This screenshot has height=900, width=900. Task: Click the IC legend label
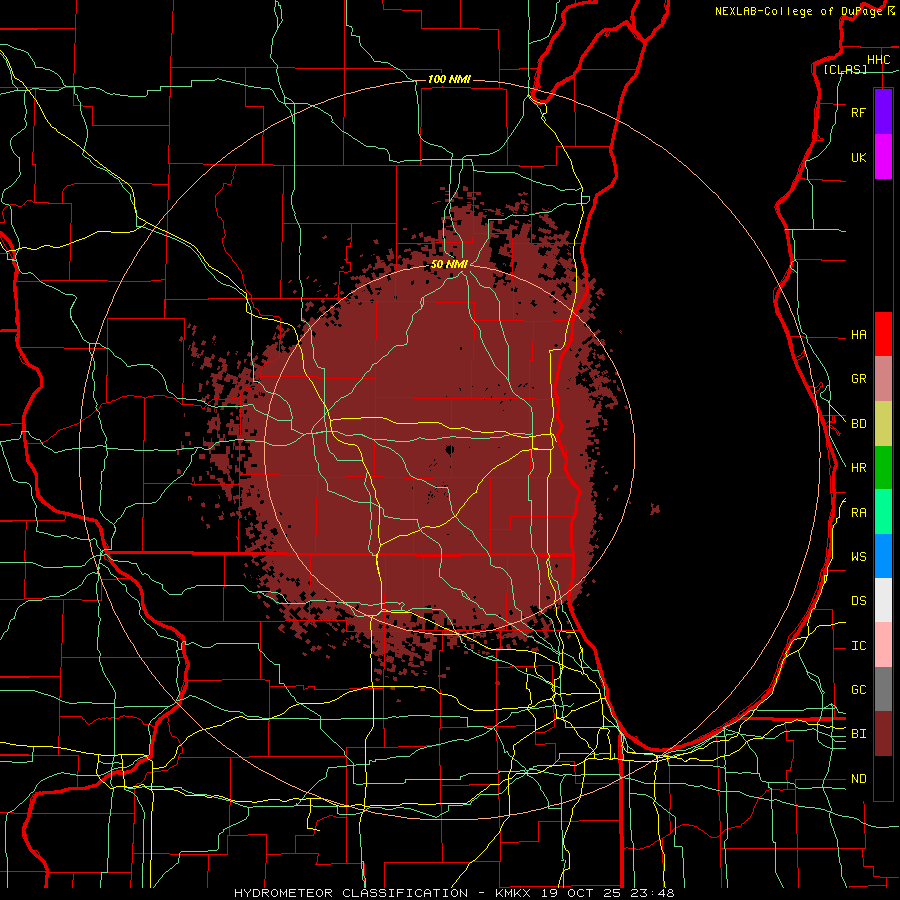coord(858,646)
